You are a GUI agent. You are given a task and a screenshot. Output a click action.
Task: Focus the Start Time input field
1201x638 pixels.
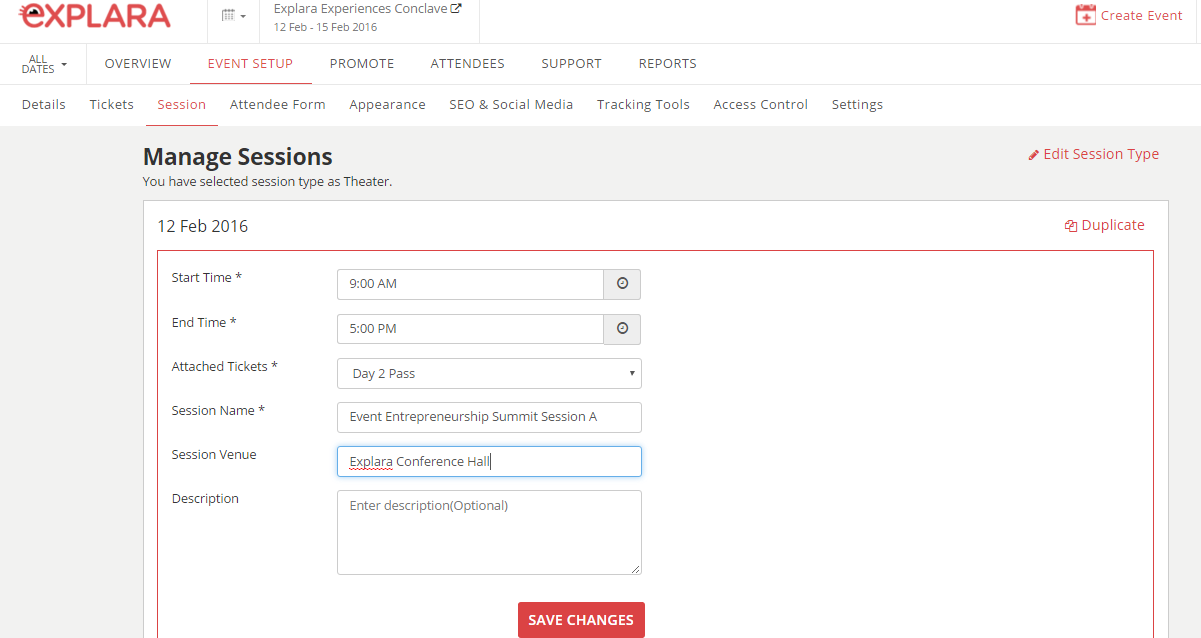[x=470, y=284]
